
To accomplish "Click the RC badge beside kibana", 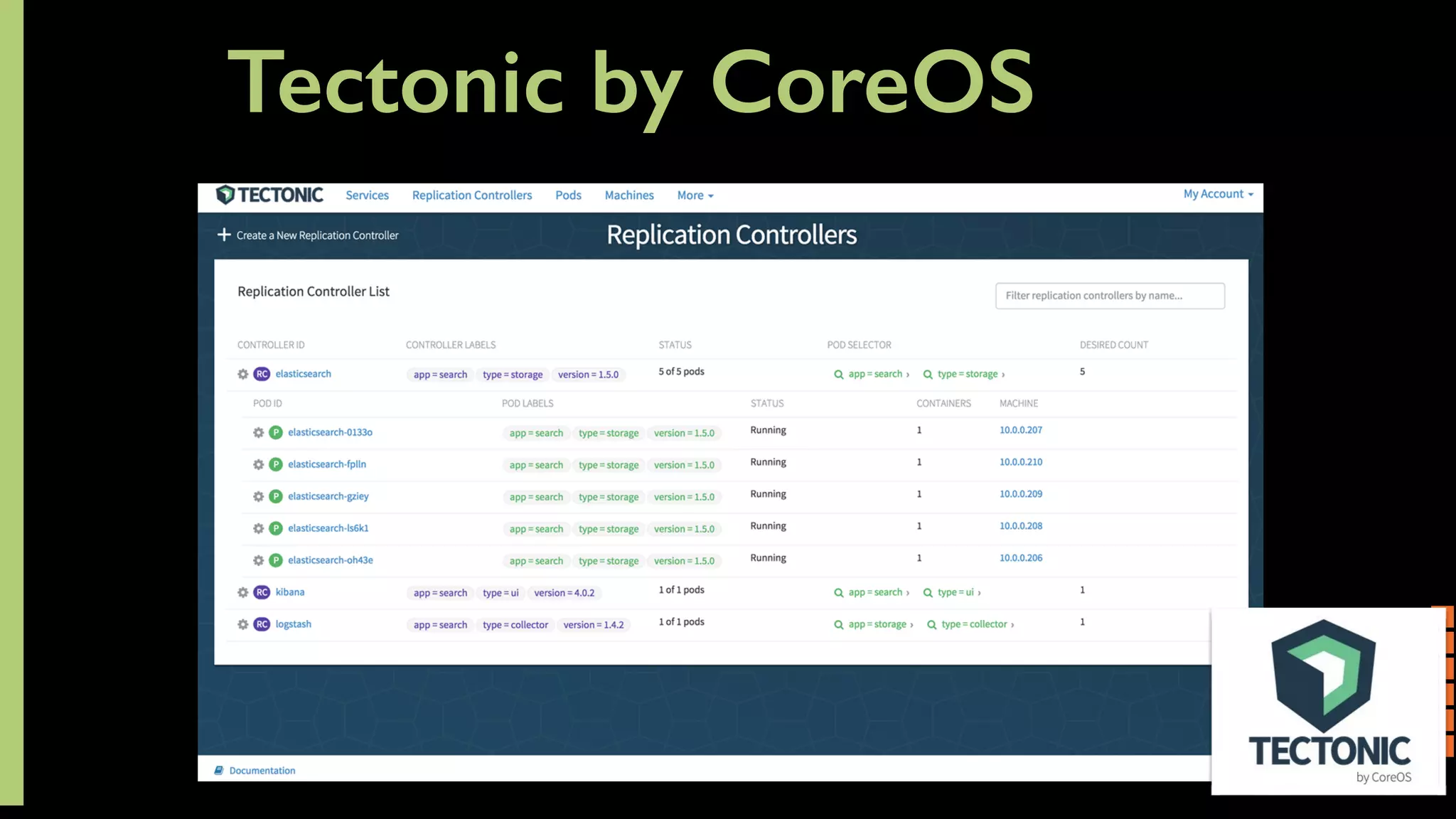I will [262, 592].
